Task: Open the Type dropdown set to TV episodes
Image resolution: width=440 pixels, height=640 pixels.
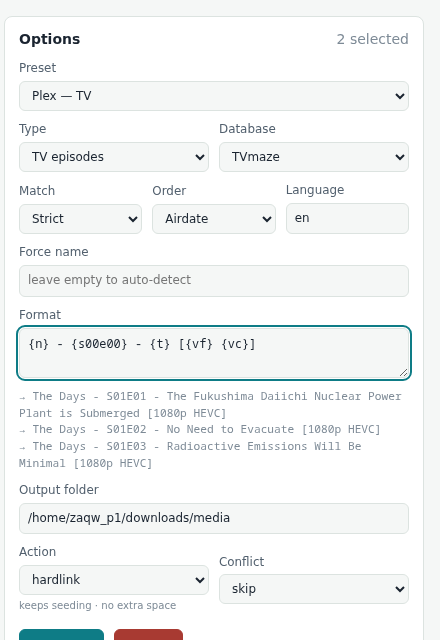Action: click(114, 157)
